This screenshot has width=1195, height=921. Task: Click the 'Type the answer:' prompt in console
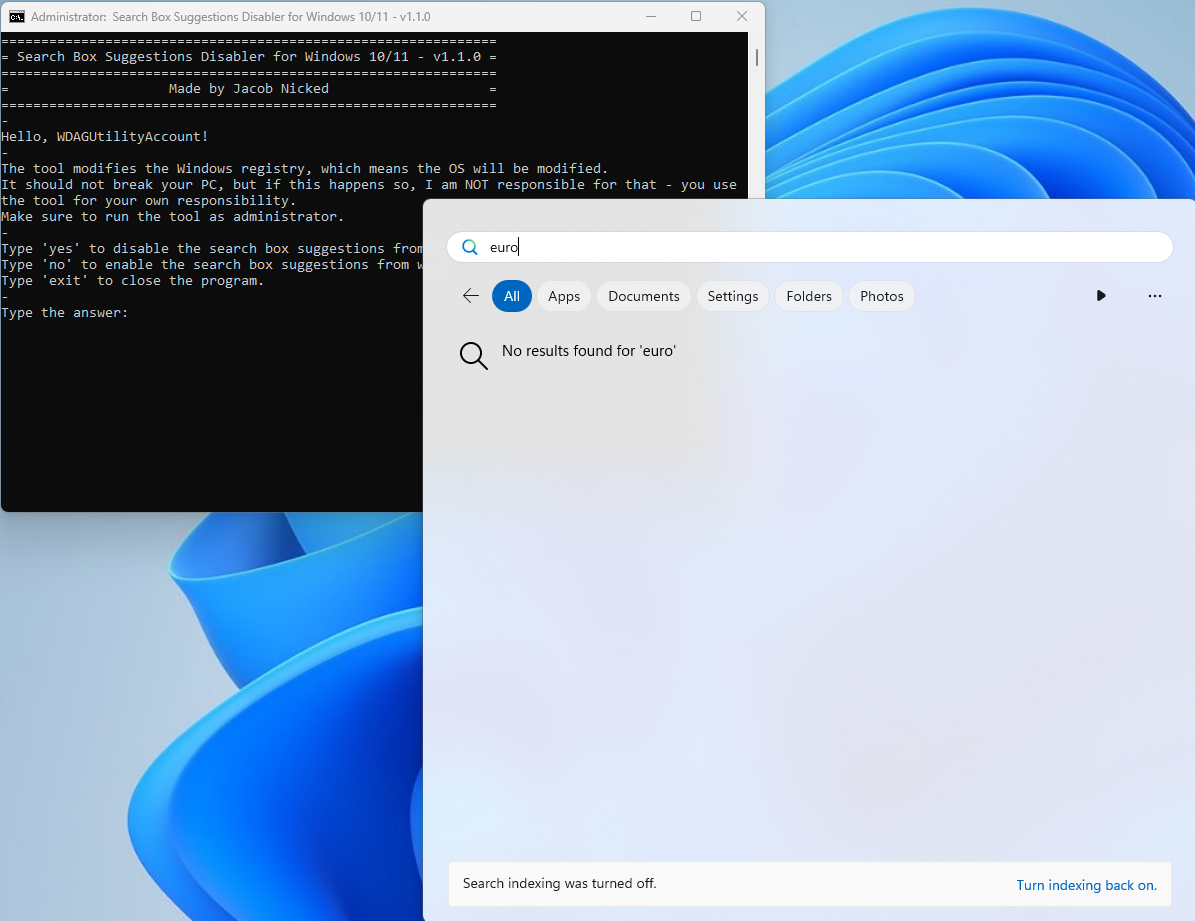pos(65,313)
